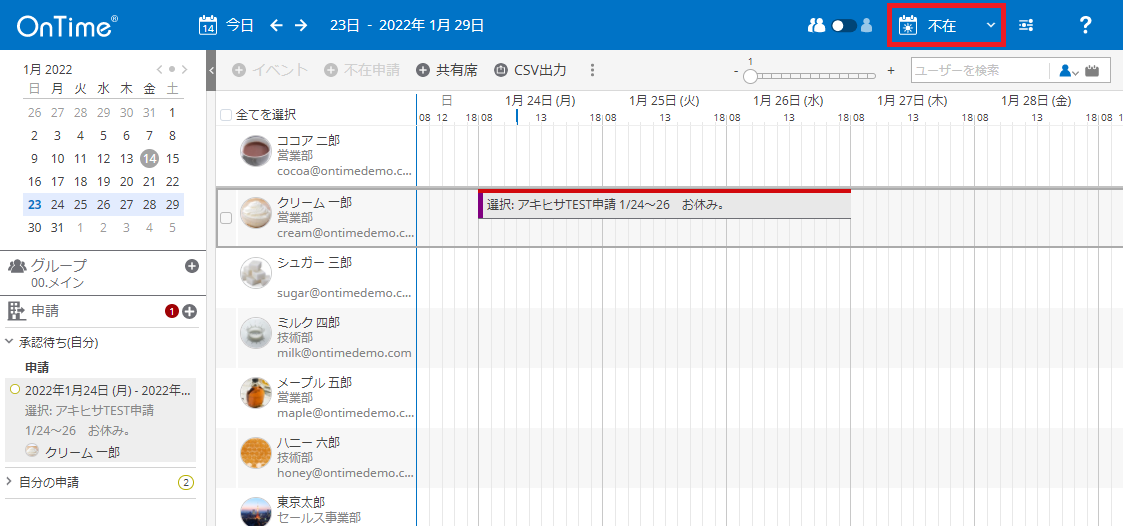Viewport: 1123px width, 526px height.
Task: Focus the ユーザーを検索 search field
Action: click(979, 70)
